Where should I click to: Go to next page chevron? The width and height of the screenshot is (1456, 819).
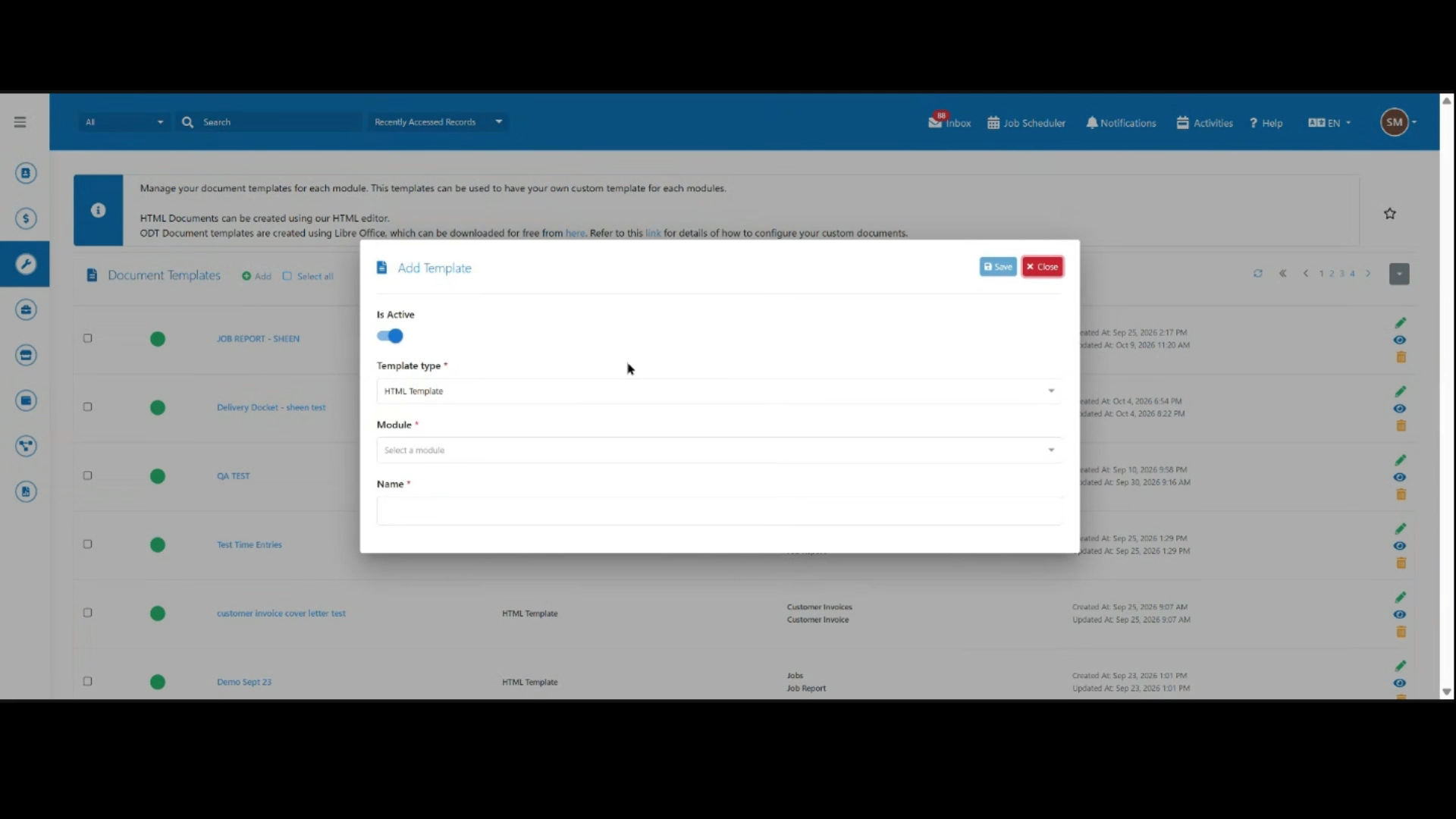[x=1369, y=274]
